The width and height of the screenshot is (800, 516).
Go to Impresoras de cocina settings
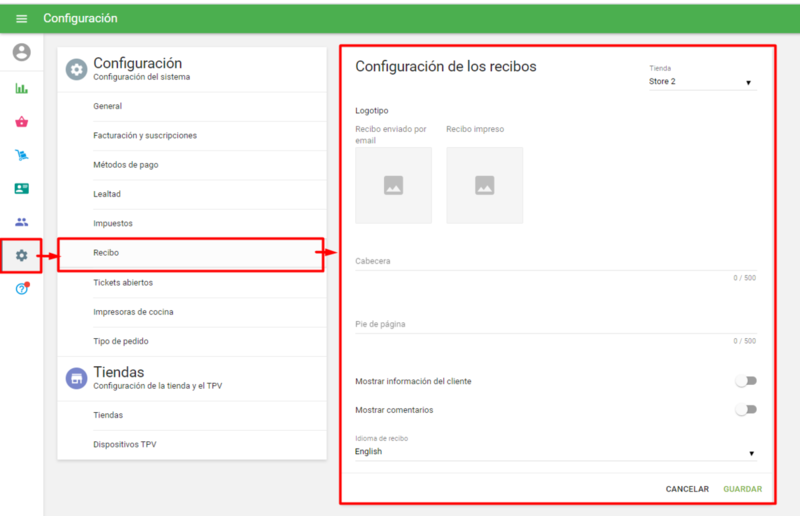pyautogui.click(x=133, y=312)
